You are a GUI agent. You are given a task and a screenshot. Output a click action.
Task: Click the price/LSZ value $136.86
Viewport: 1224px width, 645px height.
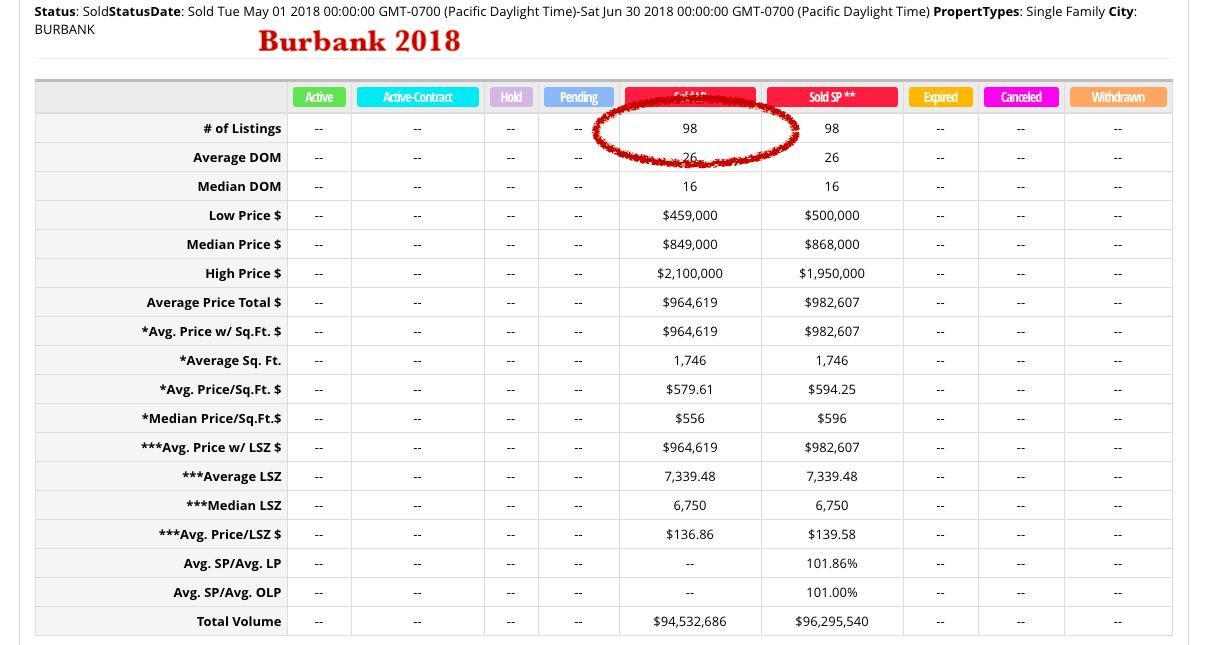[x=690, y=534]
